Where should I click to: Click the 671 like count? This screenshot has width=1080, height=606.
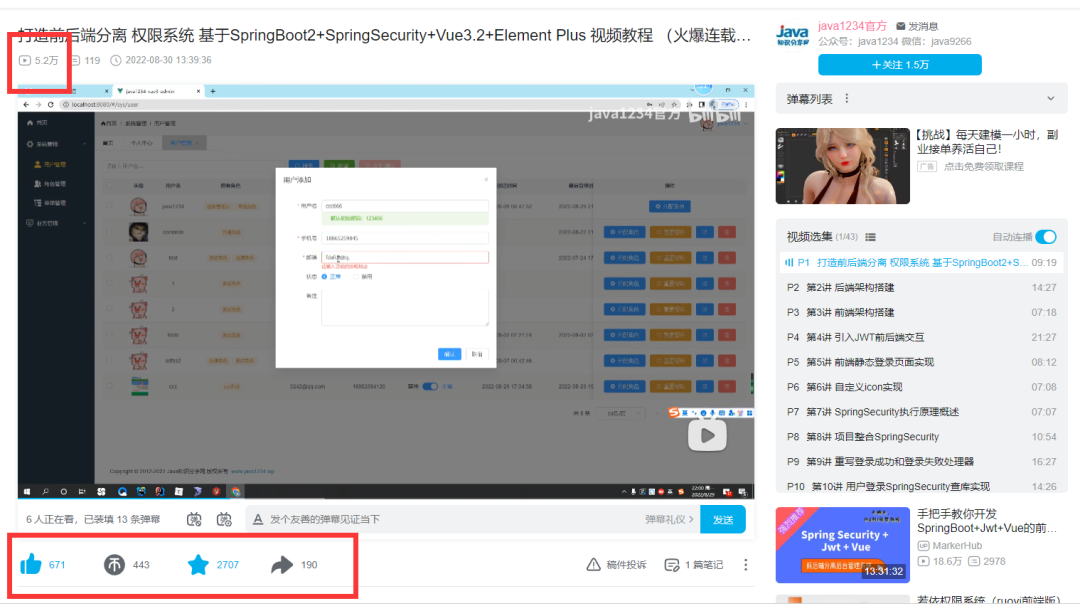click(x=57, y=565)
